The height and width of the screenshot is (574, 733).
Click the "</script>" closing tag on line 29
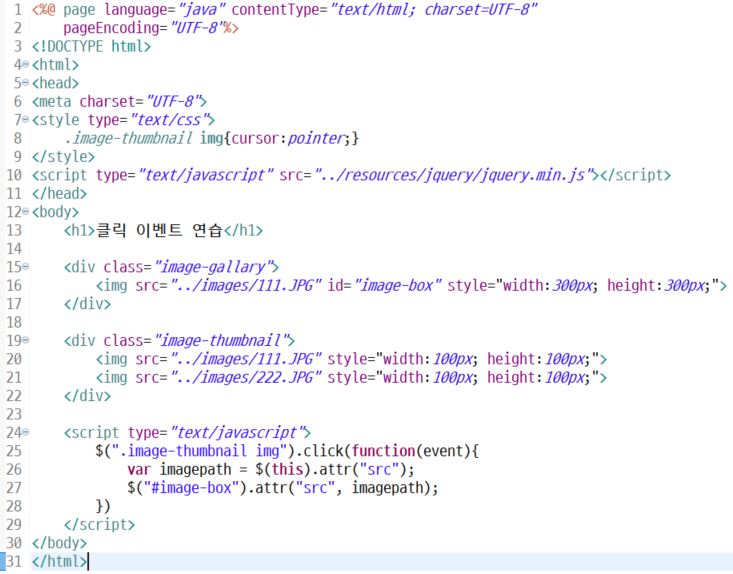99,525
